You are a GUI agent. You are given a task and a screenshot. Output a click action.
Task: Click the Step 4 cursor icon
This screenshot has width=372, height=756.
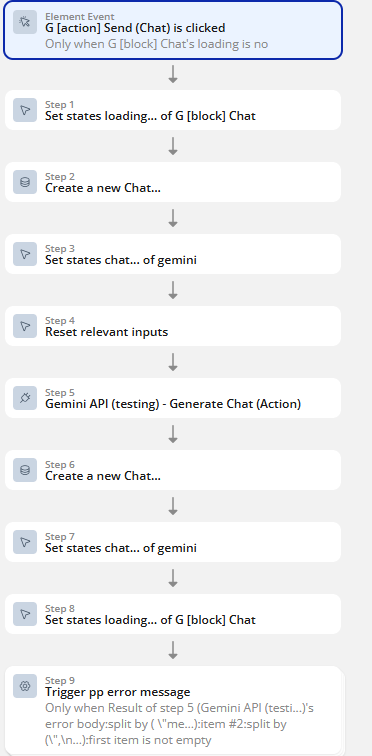[25, 326]
